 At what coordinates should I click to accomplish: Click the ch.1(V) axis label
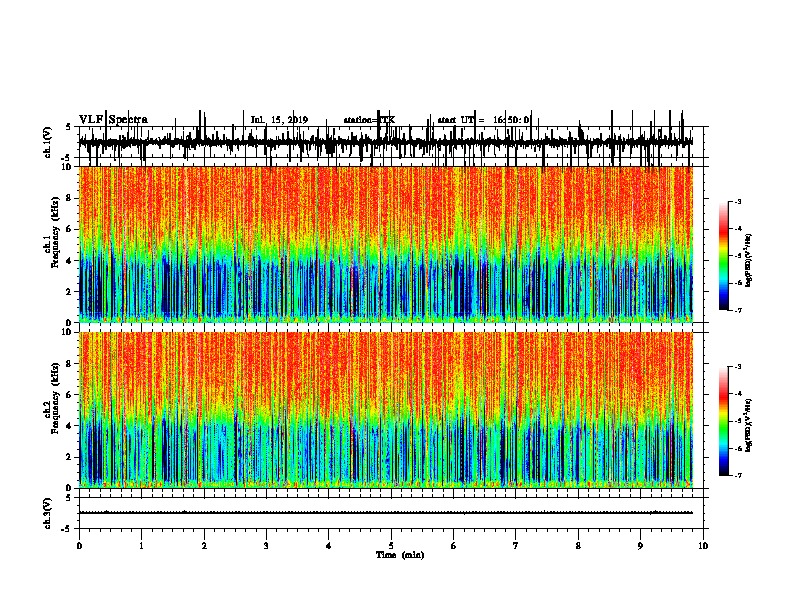tap(48, 142)
